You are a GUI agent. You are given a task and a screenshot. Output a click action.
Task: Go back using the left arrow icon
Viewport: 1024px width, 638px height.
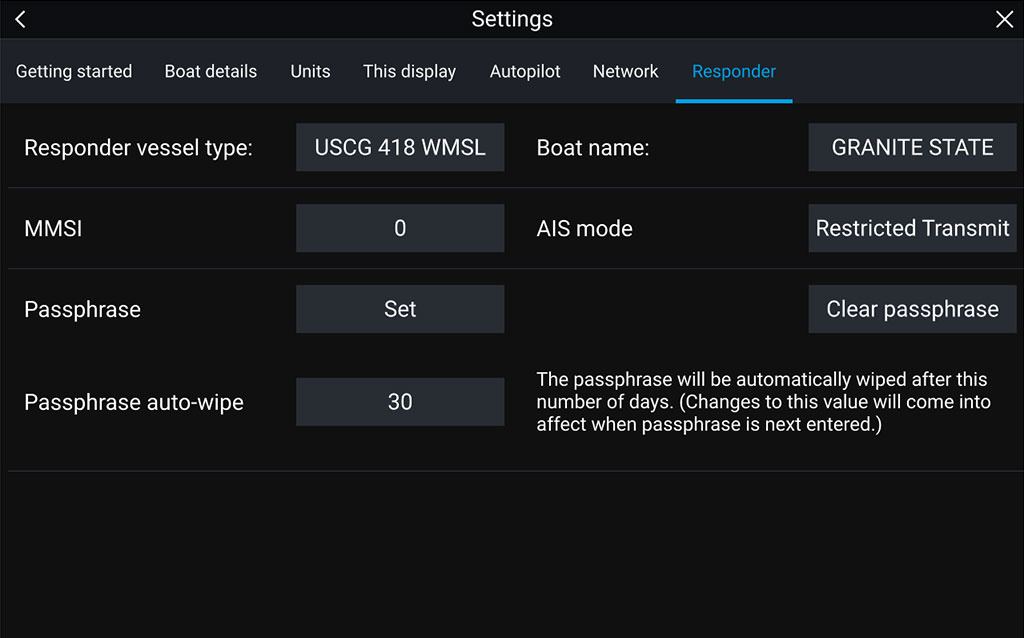pos(20,19)
